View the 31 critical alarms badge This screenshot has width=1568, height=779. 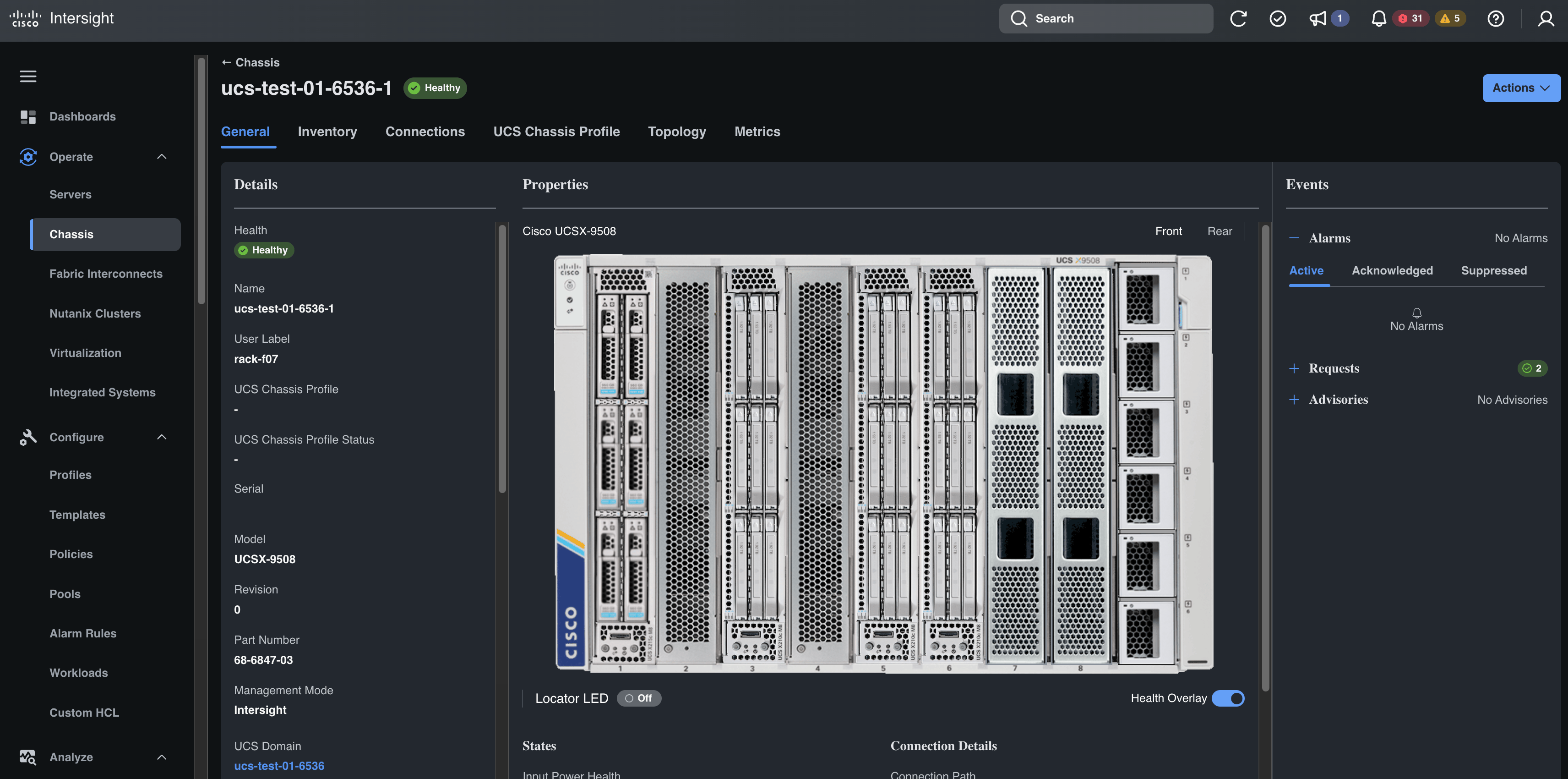(1410, 18)
